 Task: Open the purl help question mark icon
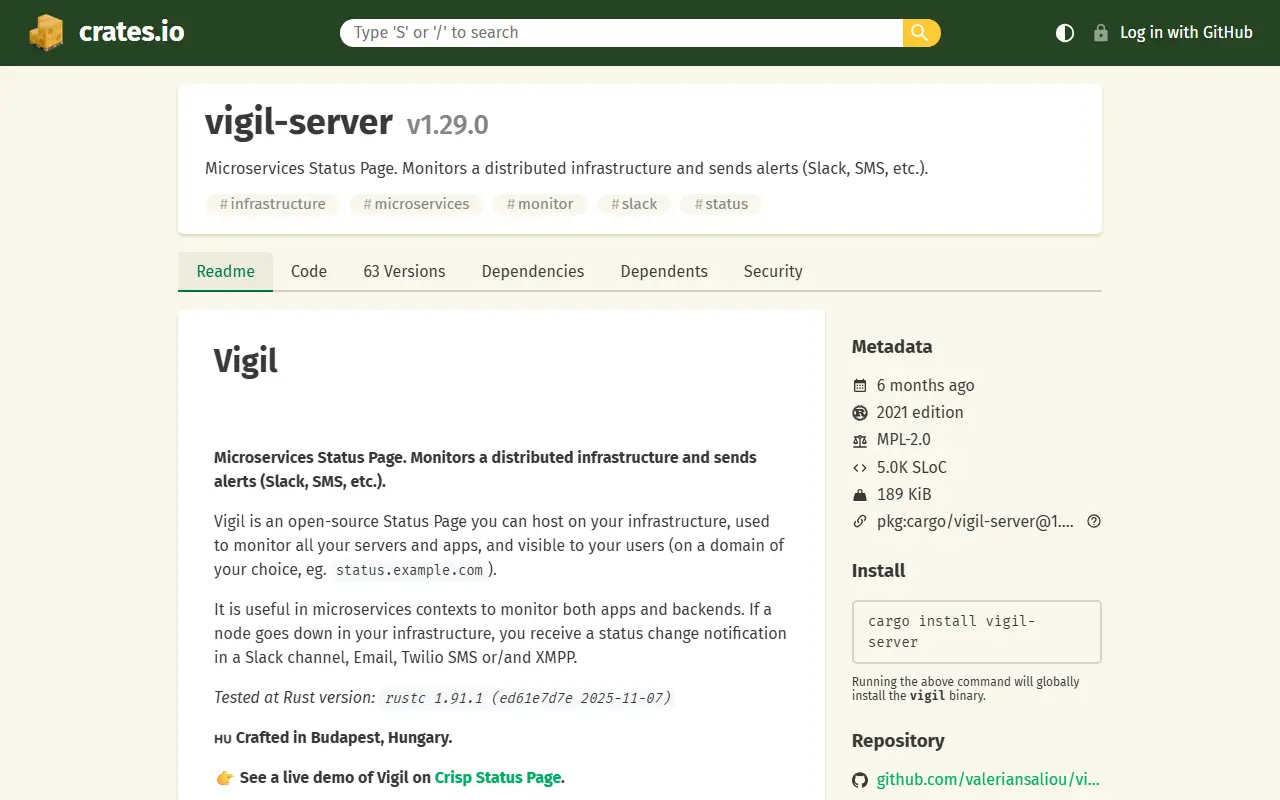(1094, 521)
